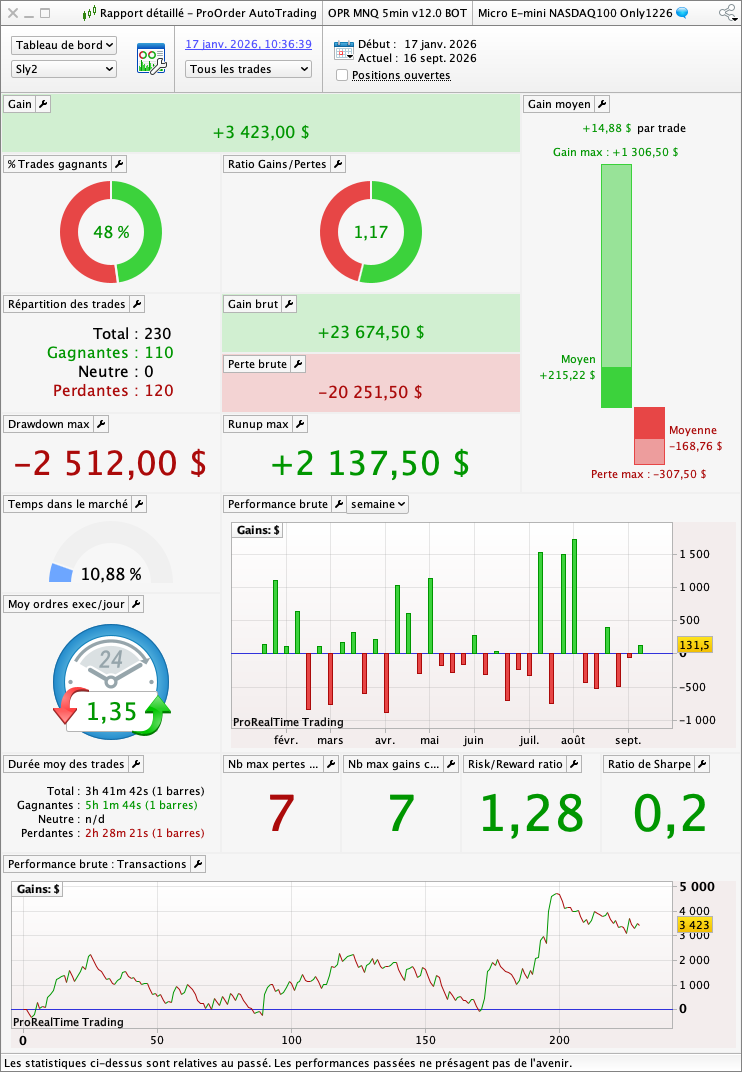
Task: Click the Risk/Reward ratio wrench icon
Action: [574, 764]
